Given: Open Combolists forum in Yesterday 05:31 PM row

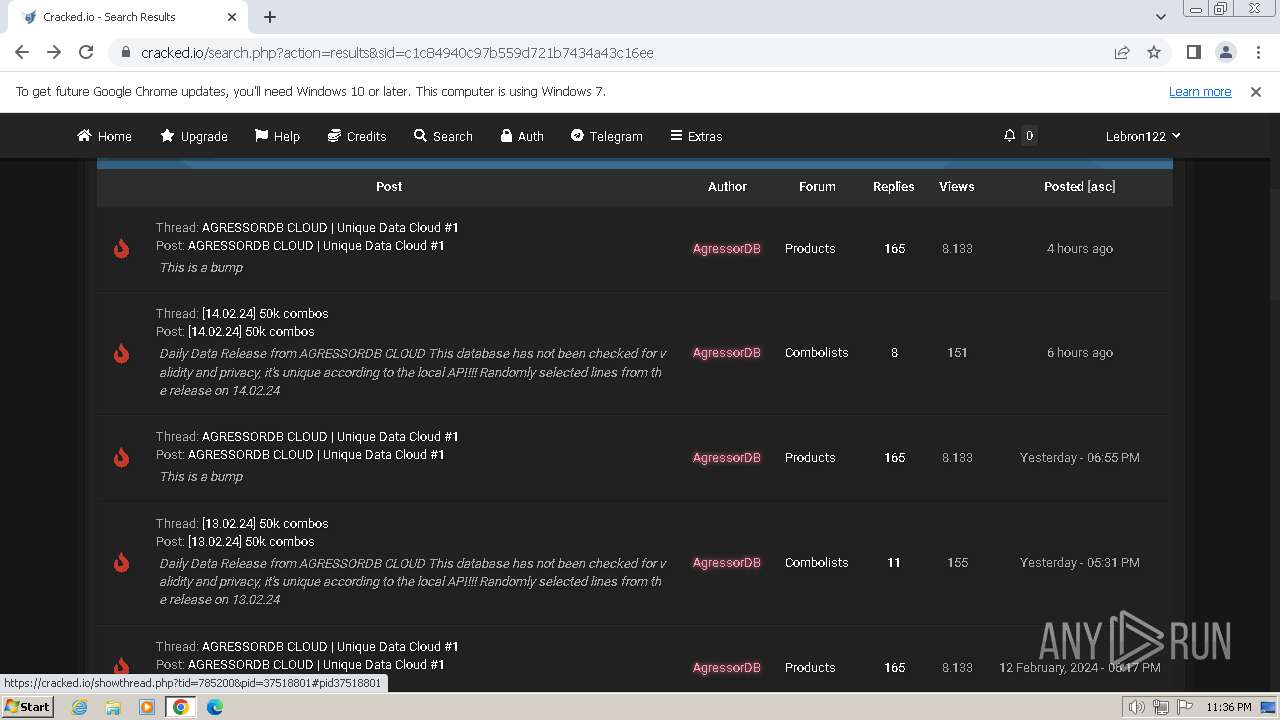Looking at the screenshot, I should click(x=816, y=562).
